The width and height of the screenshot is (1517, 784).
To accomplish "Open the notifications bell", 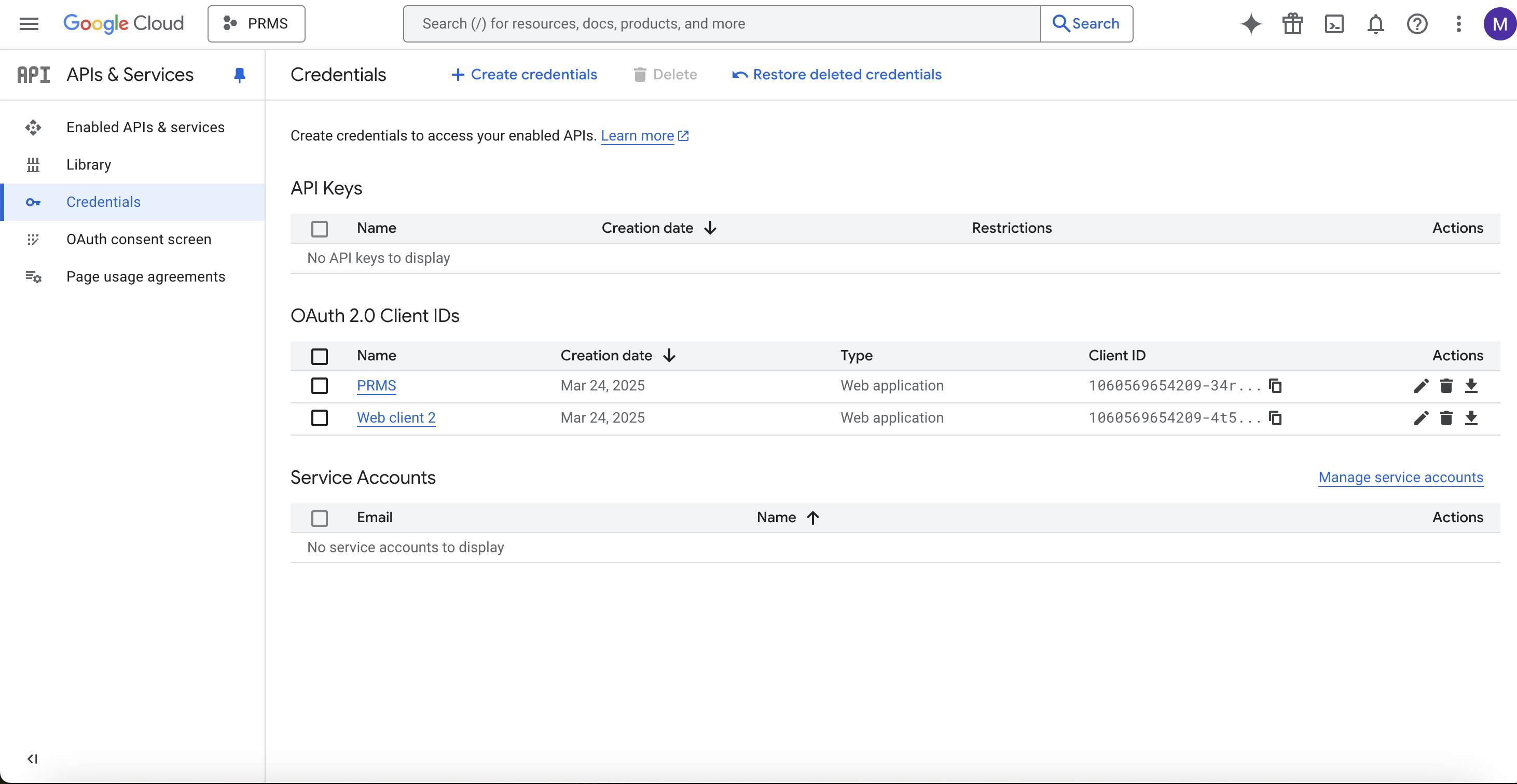I will coord(1376,23).
